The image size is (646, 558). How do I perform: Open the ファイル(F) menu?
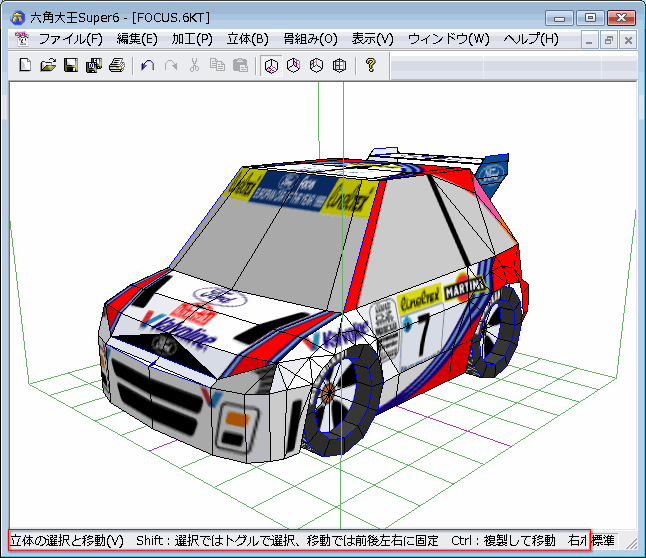(70, 39)
